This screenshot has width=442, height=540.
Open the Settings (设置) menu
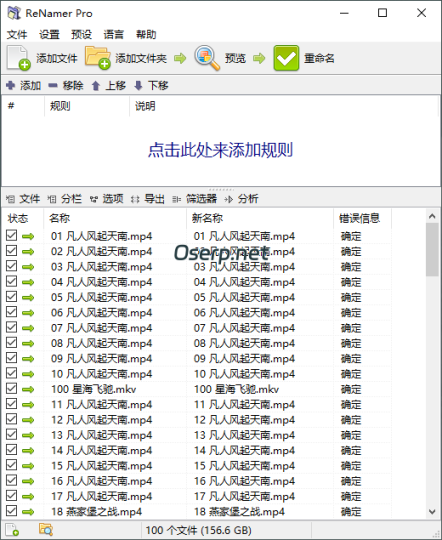point(49,34)
